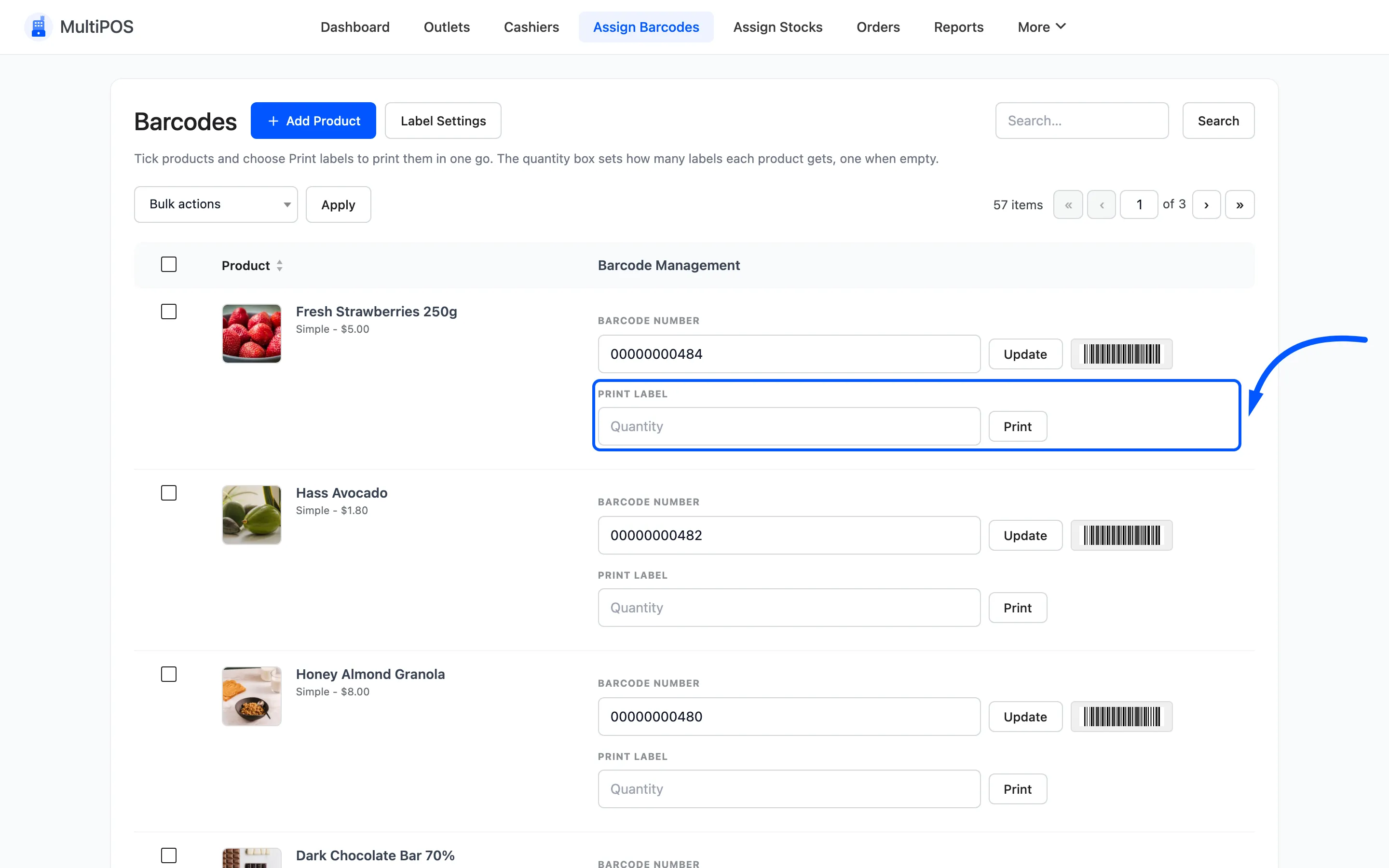
Task: Focus the Search... input field
Action: 1082,121
